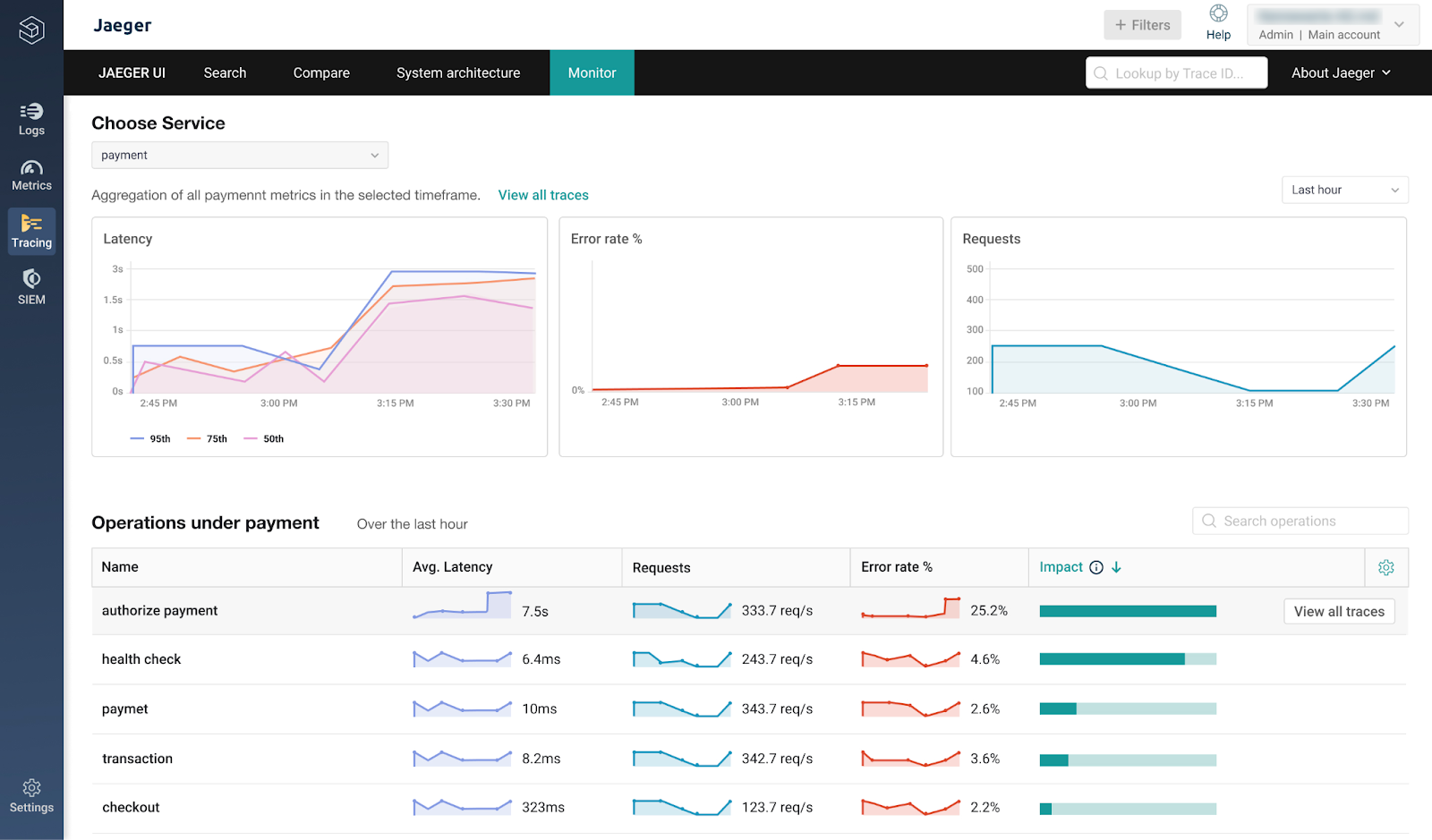Click the magnifier in Search operations
This screenshot has height=840, width=1432.
point(1209,521)
